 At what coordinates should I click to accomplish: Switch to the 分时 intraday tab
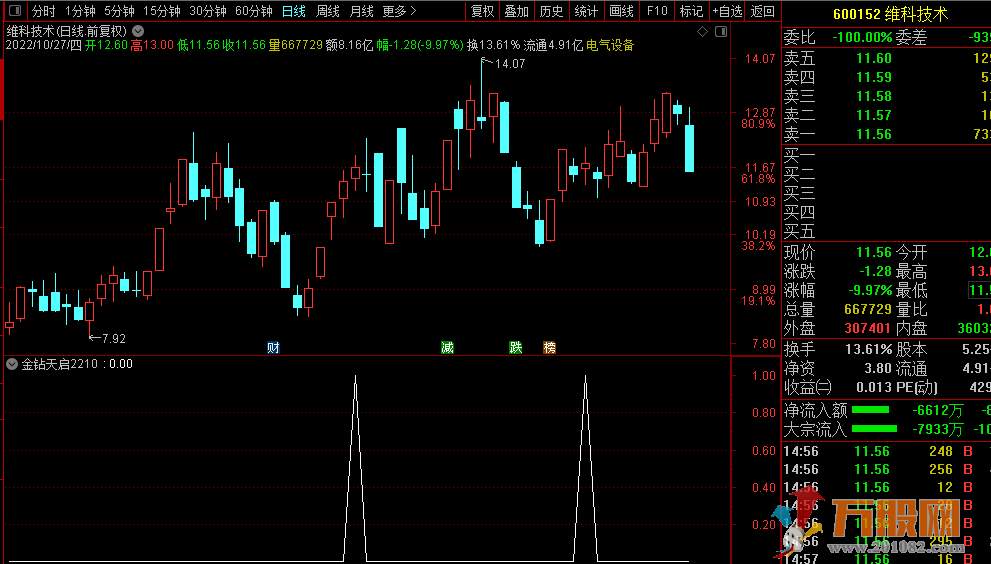pyautogui.click(x=43, y=12)
